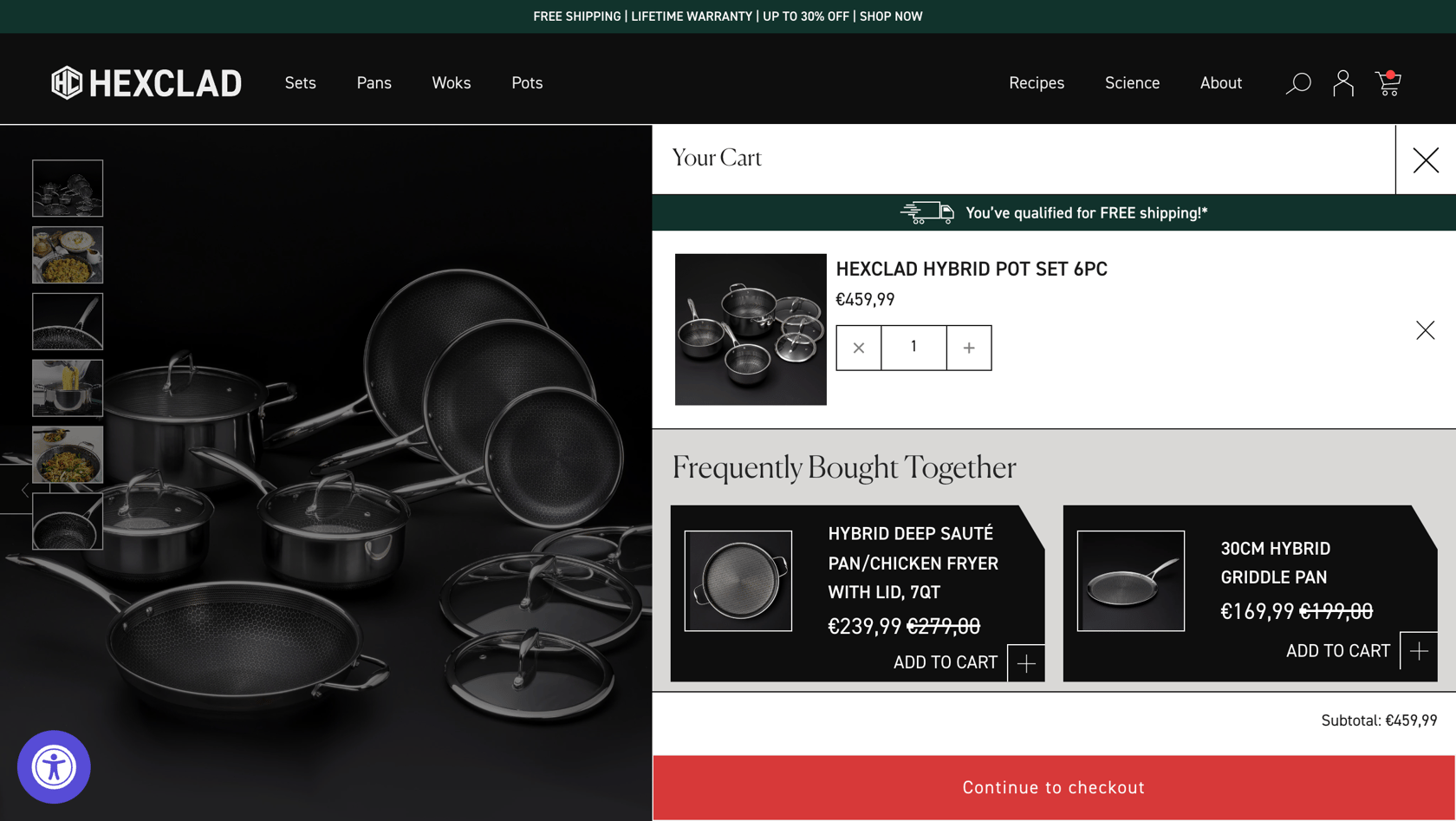Open the Recipes page
This screenshot has width=1456, height=821.
tap(1036, 83)
